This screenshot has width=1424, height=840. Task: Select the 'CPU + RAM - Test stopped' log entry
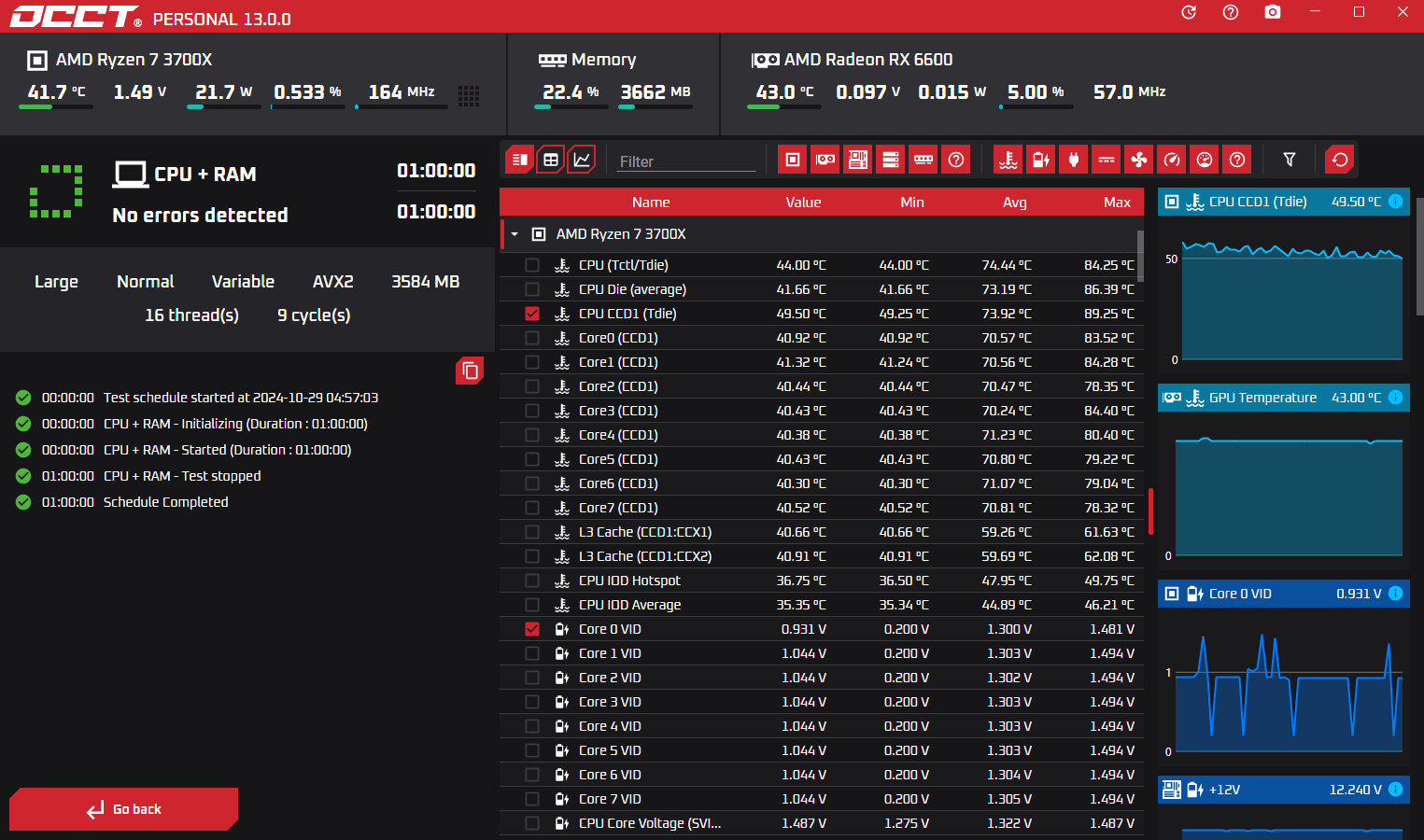pos(182,476)
